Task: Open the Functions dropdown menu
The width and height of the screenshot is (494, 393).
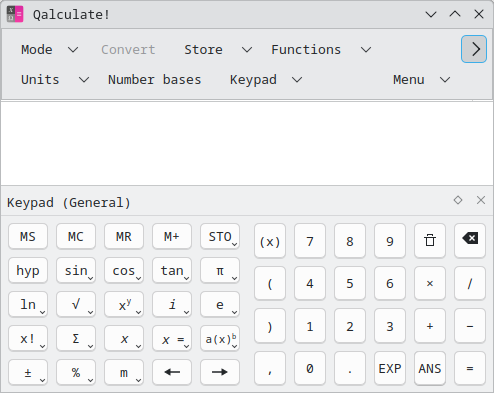Action: [x=321, y=50]
